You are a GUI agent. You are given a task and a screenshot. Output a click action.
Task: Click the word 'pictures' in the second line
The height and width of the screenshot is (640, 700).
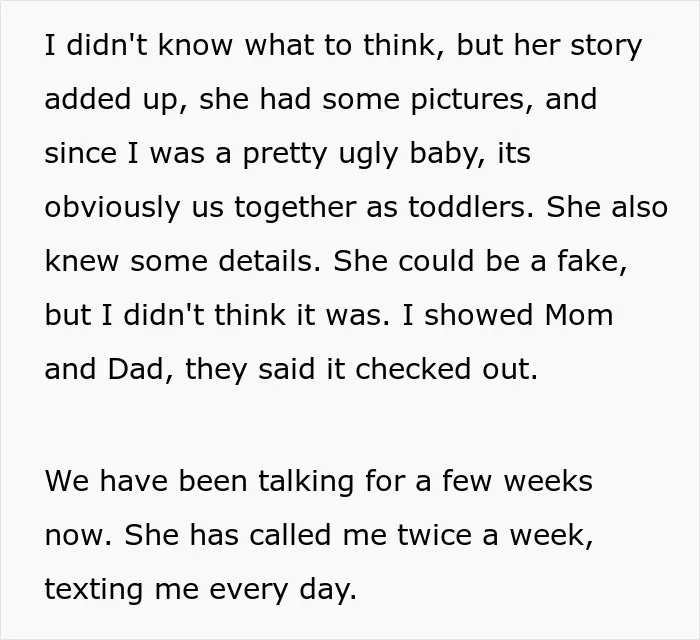pyautogui.click(x=467, y=100)
